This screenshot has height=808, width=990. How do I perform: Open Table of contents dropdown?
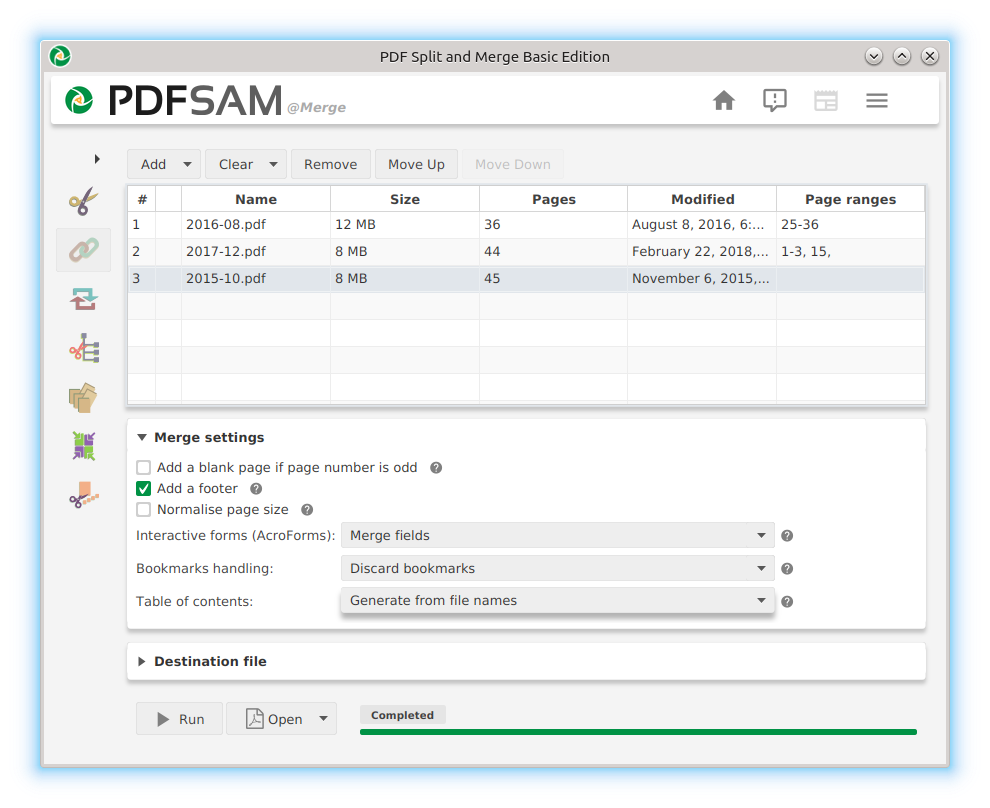(558, 600)
